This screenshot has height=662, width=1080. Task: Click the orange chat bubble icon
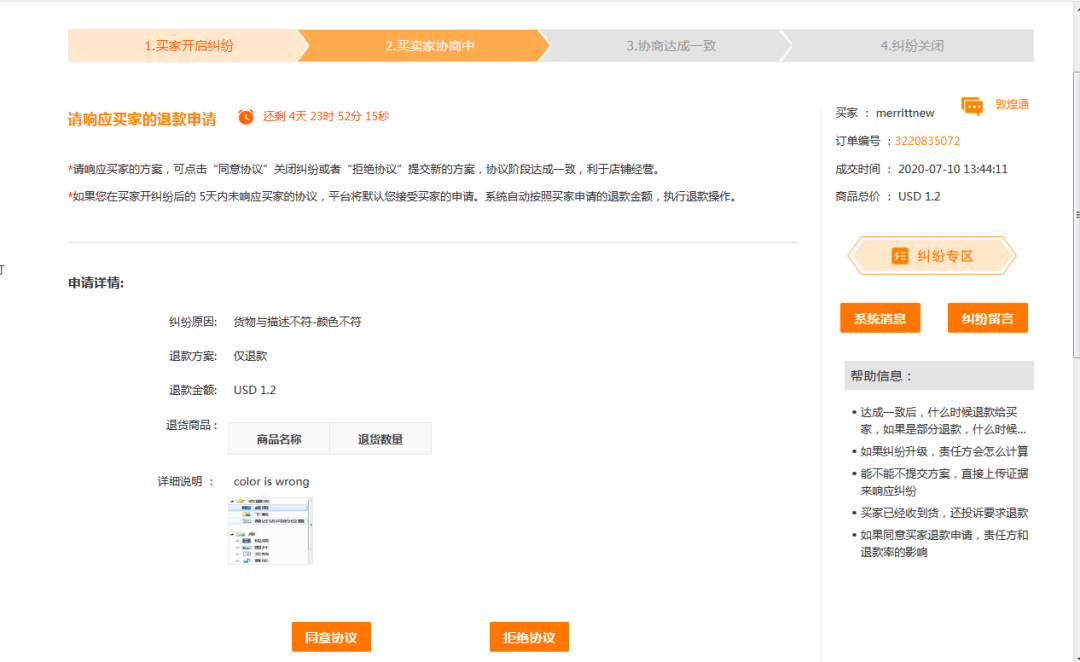pyautogui.click(x=972, y=106)
